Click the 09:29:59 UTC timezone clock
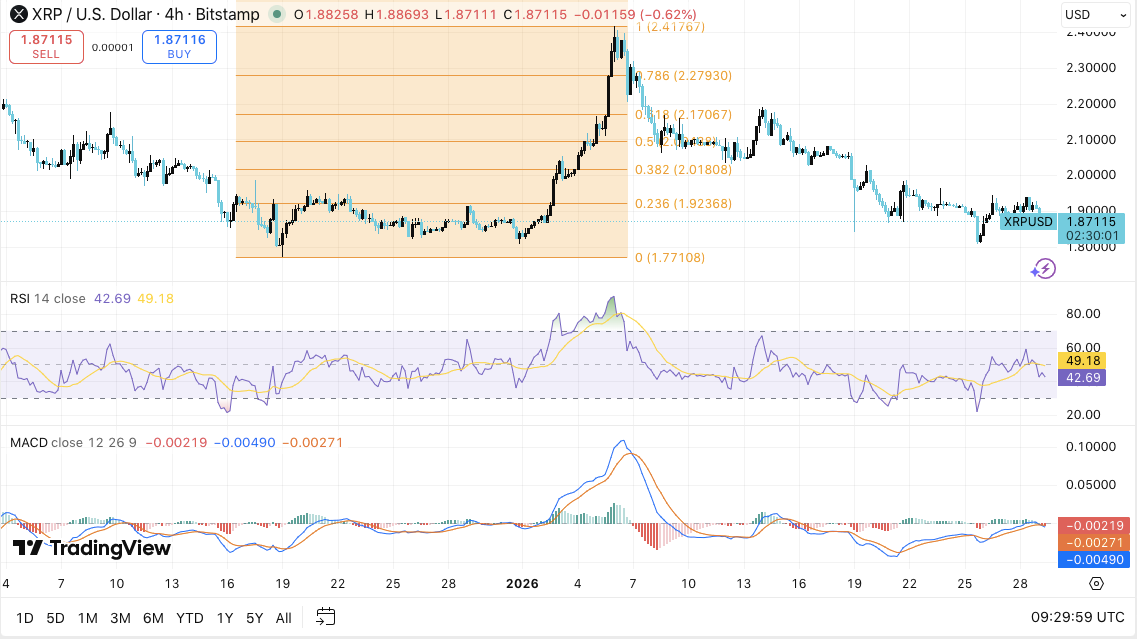 [x=1079, y=618]
